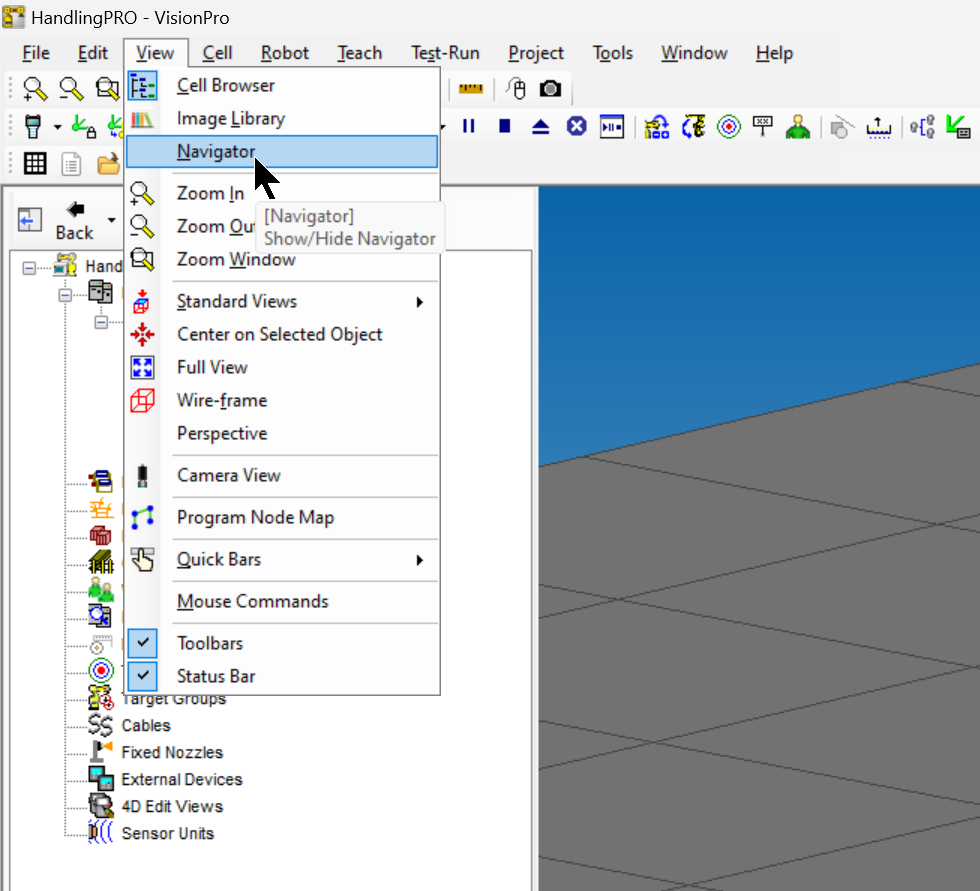Image resolution: width=980 pixels, height=891 pixels.
Task: Click the eject triangle icon in toolbar
Action: (541, 127)
